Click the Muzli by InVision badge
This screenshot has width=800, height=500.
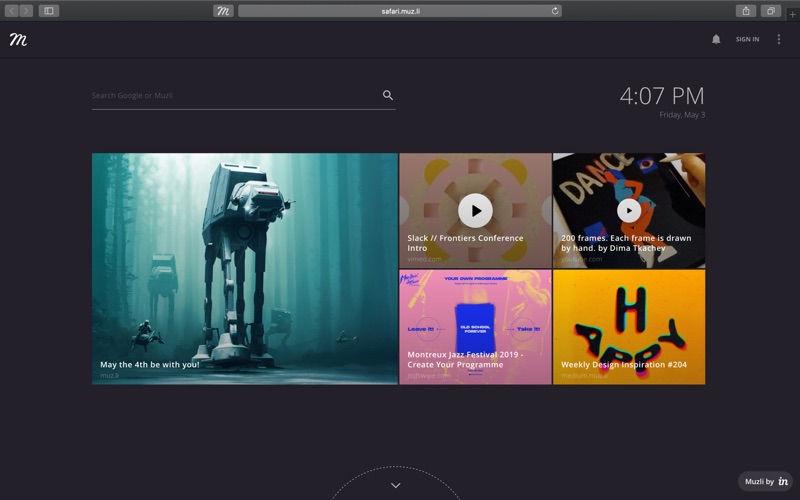tap(765, 481)
